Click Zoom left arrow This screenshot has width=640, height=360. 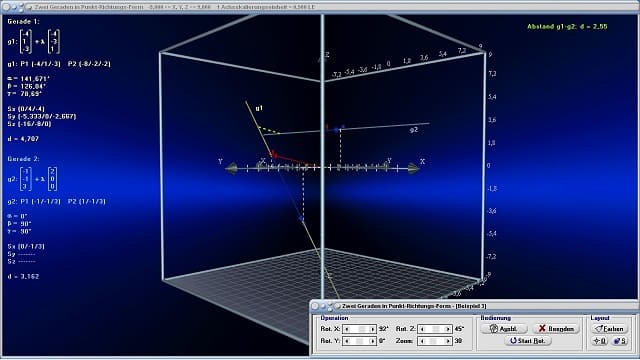pos(422,341)
